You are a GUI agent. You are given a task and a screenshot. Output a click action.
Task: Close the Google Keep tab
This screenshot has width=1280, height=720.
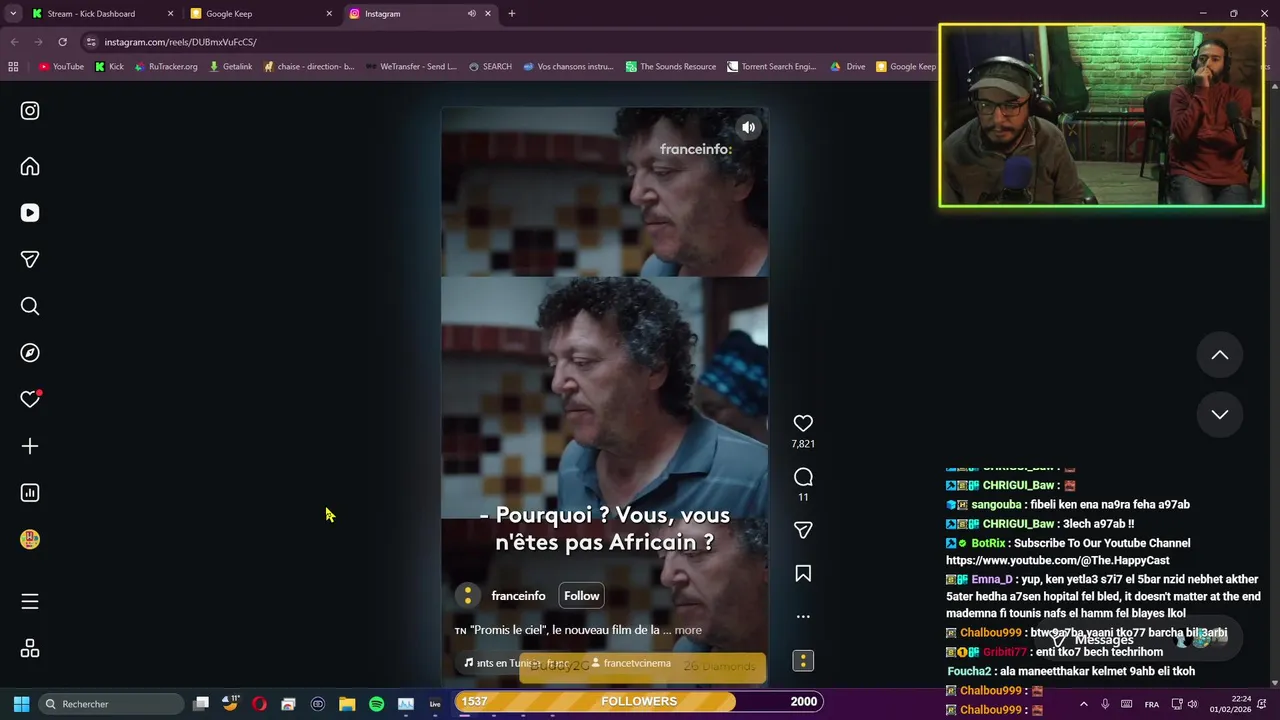329,14
